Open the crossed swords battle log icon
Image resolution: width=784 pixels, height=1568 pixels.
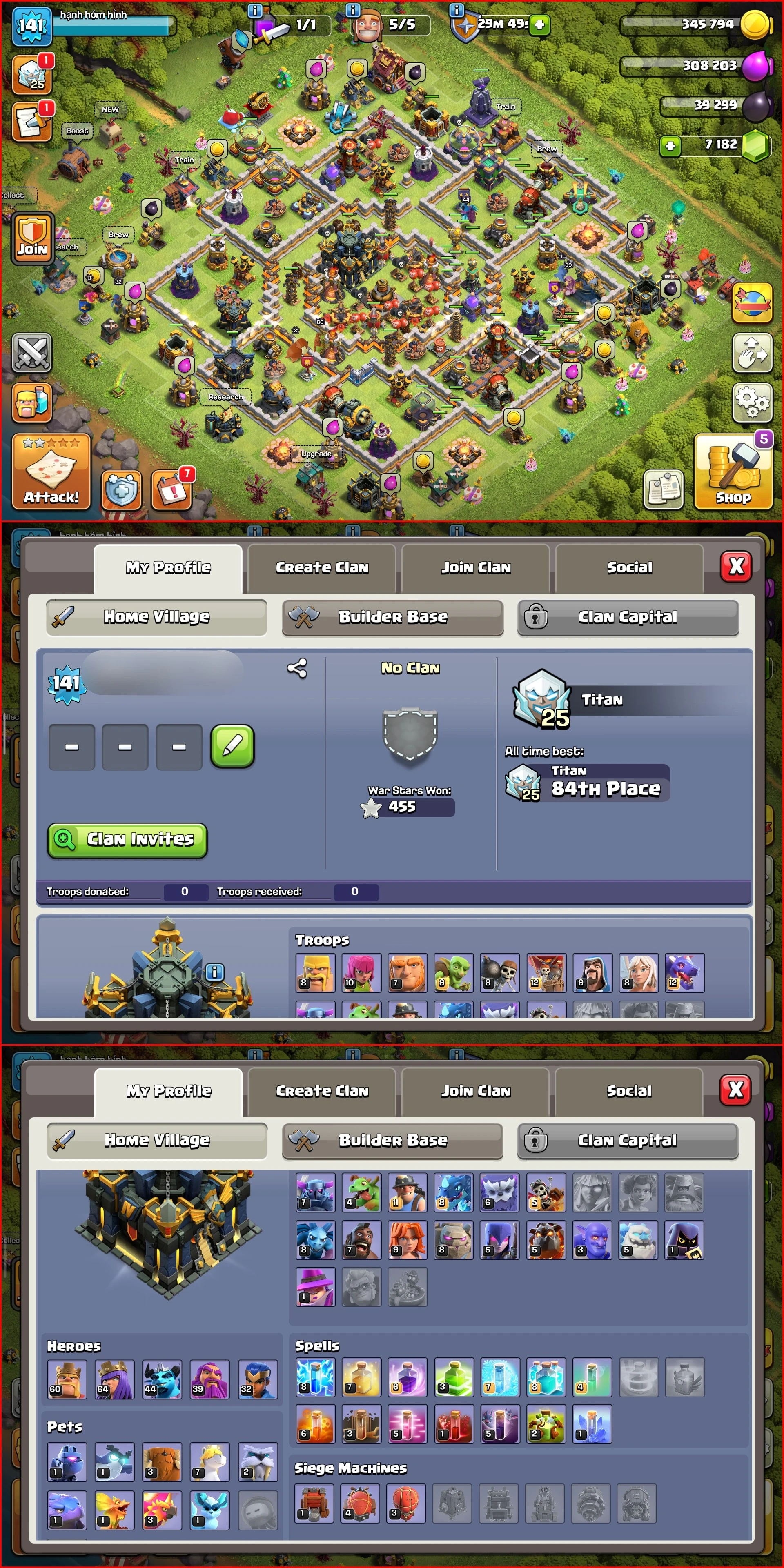pyautogui.click(x=32, y=353)
